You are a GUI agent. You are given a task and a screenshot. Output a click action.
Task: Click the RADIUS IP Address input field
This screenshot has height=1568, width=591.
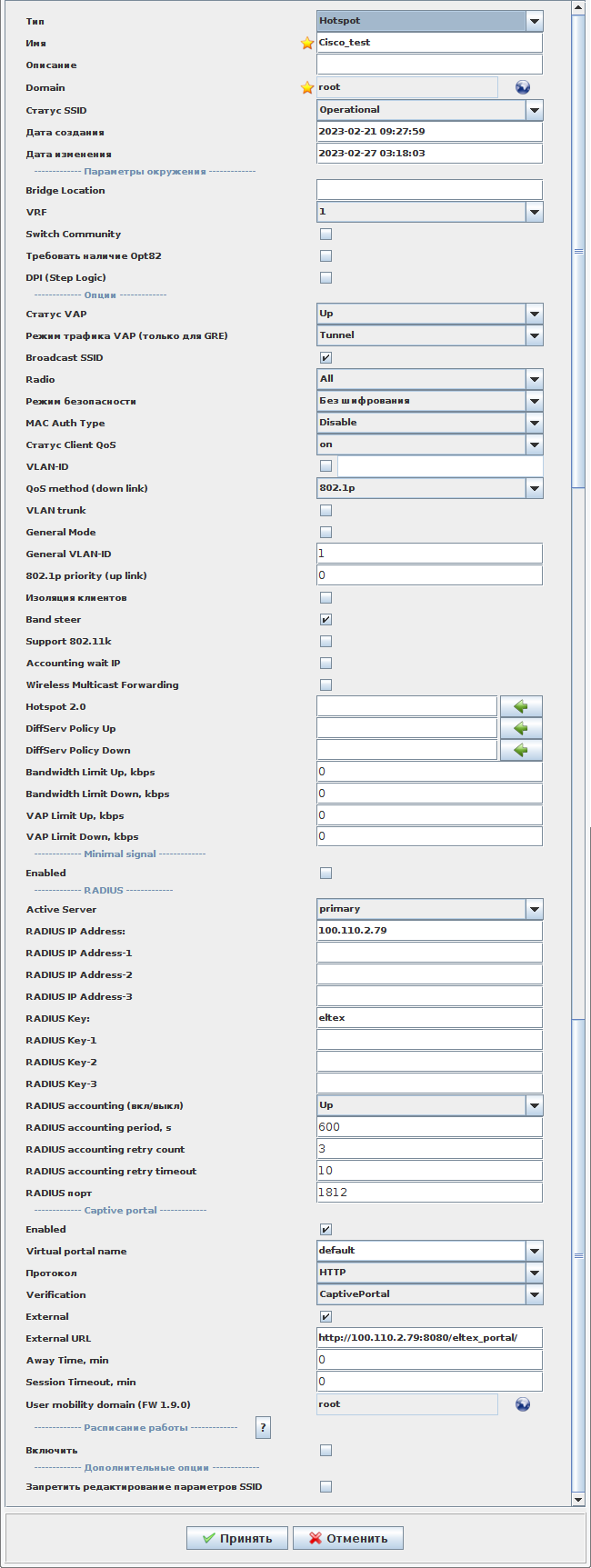[x=429, y=931]
